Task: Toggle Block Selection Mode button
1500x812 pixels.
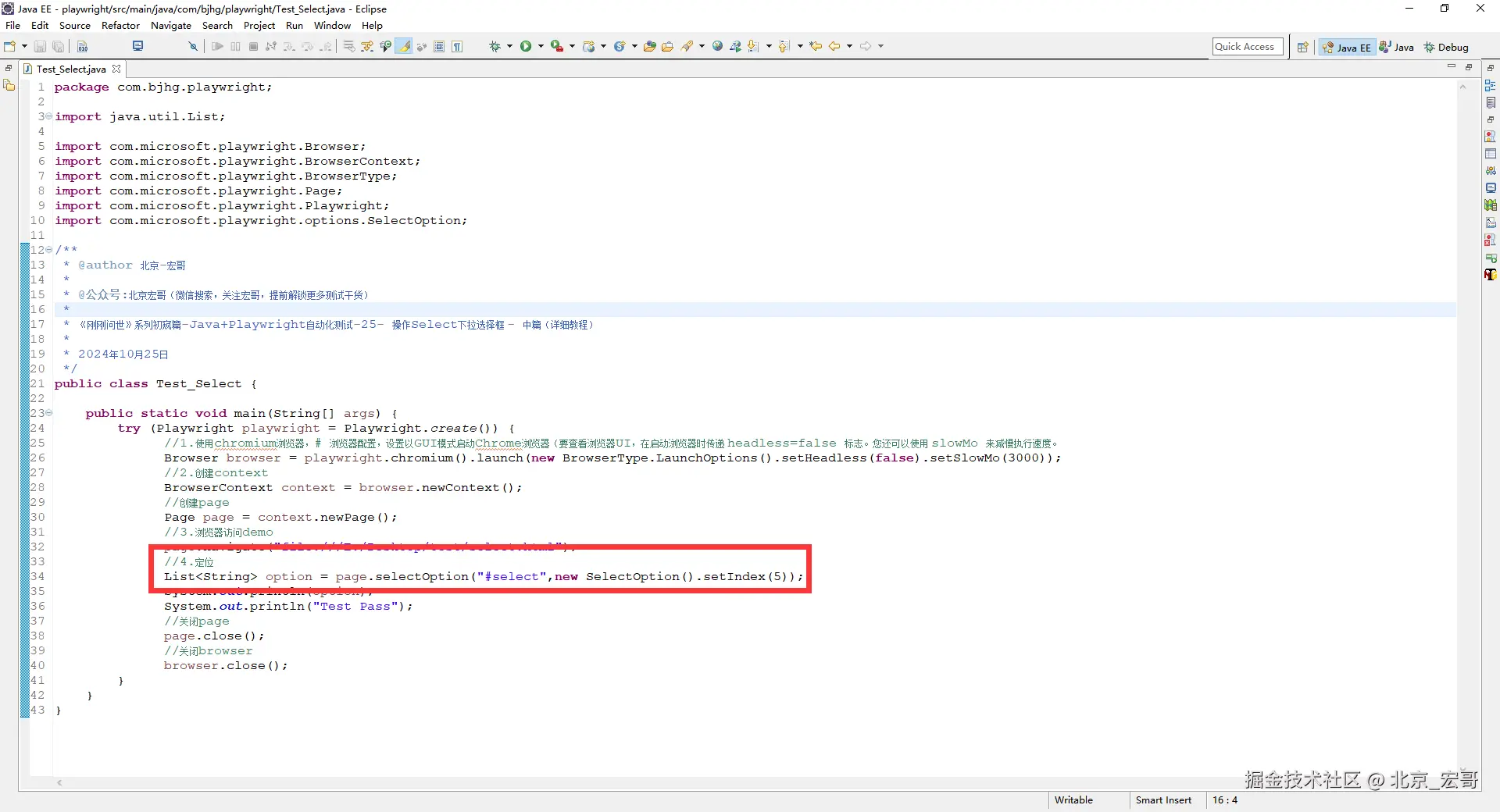Action: point(439,47)
